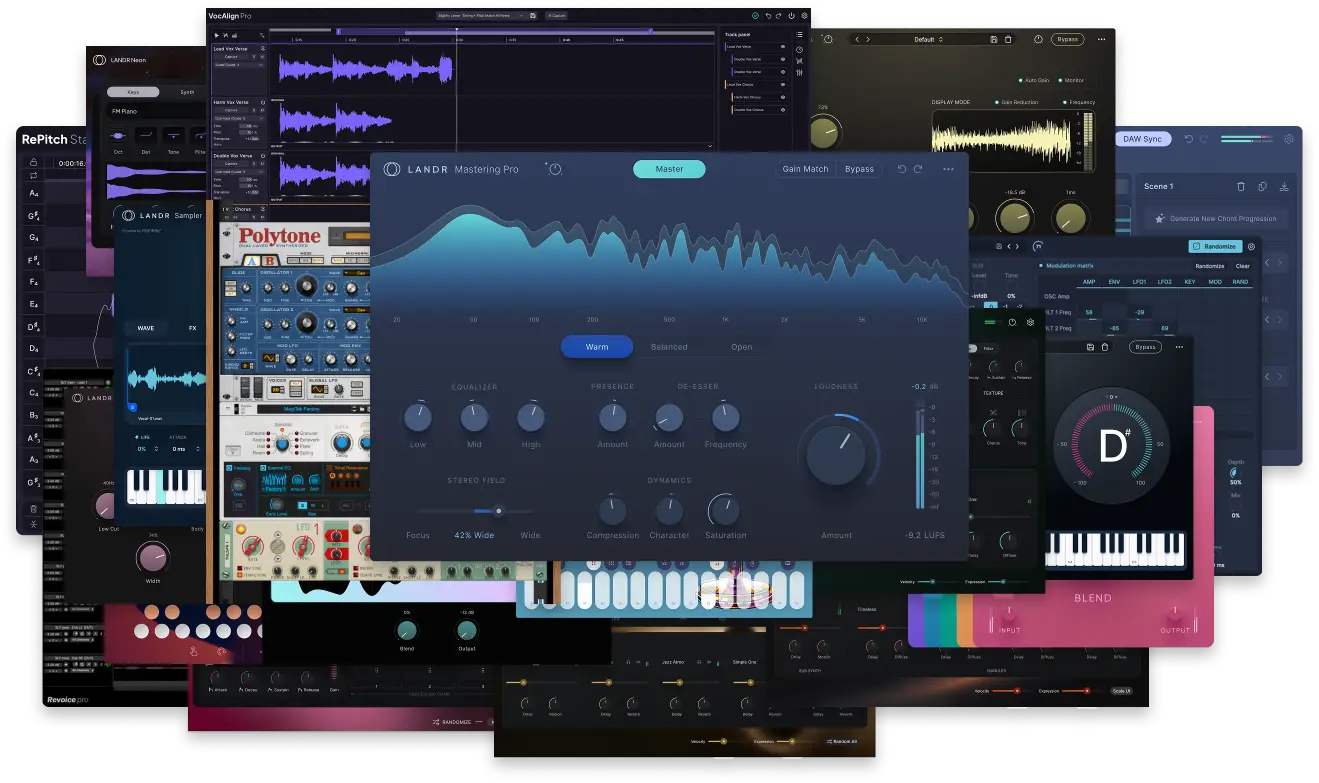This screenshot has height=783, width=1319.
Task: Switch to the Open style tab
Action: [x=741, y=347]
